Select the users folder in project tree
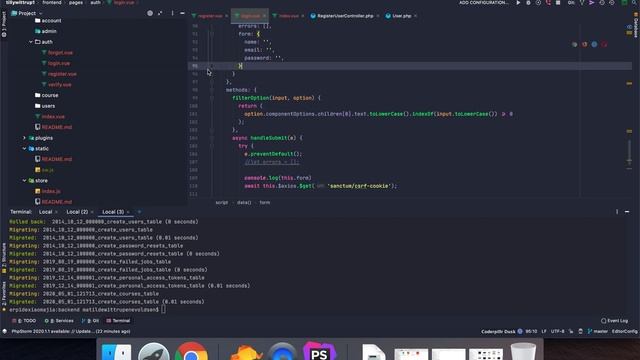The image size is (640, 360). tap(48, 106)
